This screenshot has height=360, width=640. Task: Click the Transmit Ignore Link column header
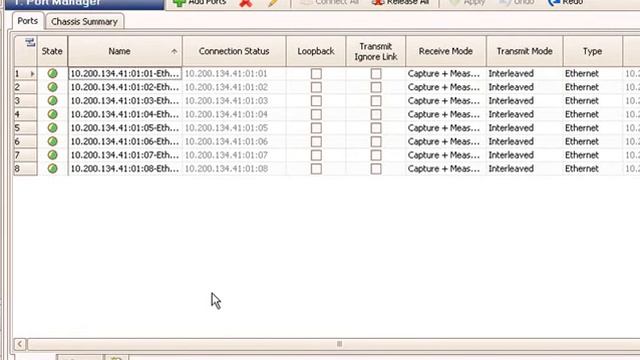pyautogui.click(x=376, y=51)
